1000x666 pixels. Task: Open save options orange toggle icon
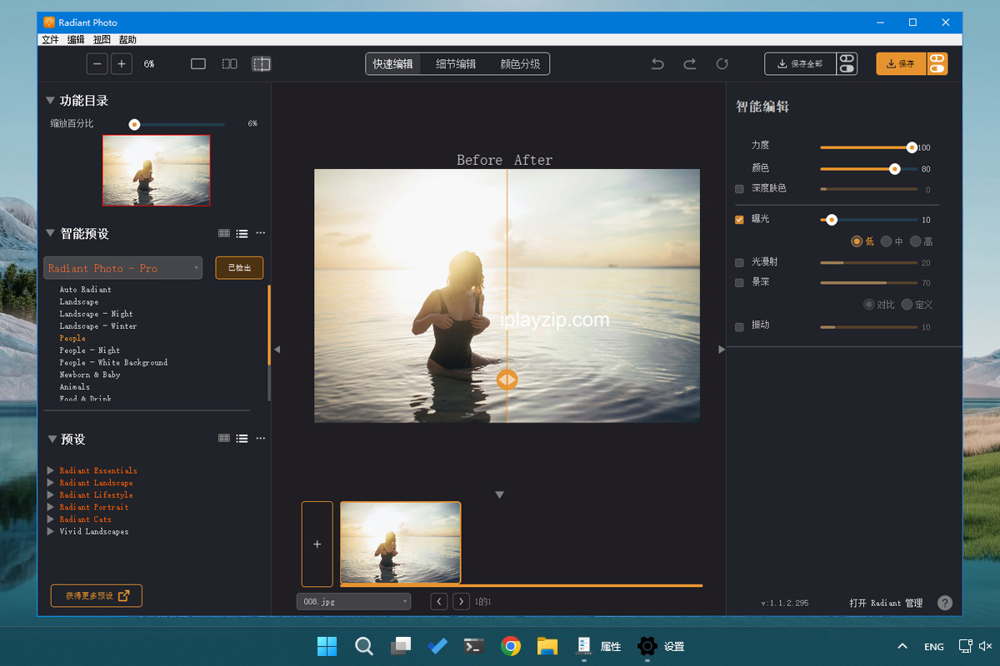click(937, 64)
